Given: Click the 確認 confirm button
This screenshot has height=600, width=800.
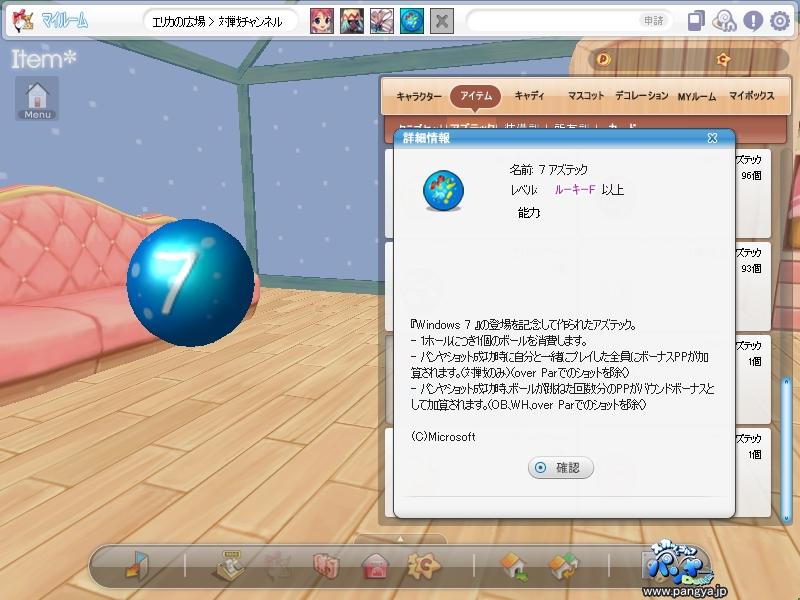Looking at the screenshot, I should (561, 467).
